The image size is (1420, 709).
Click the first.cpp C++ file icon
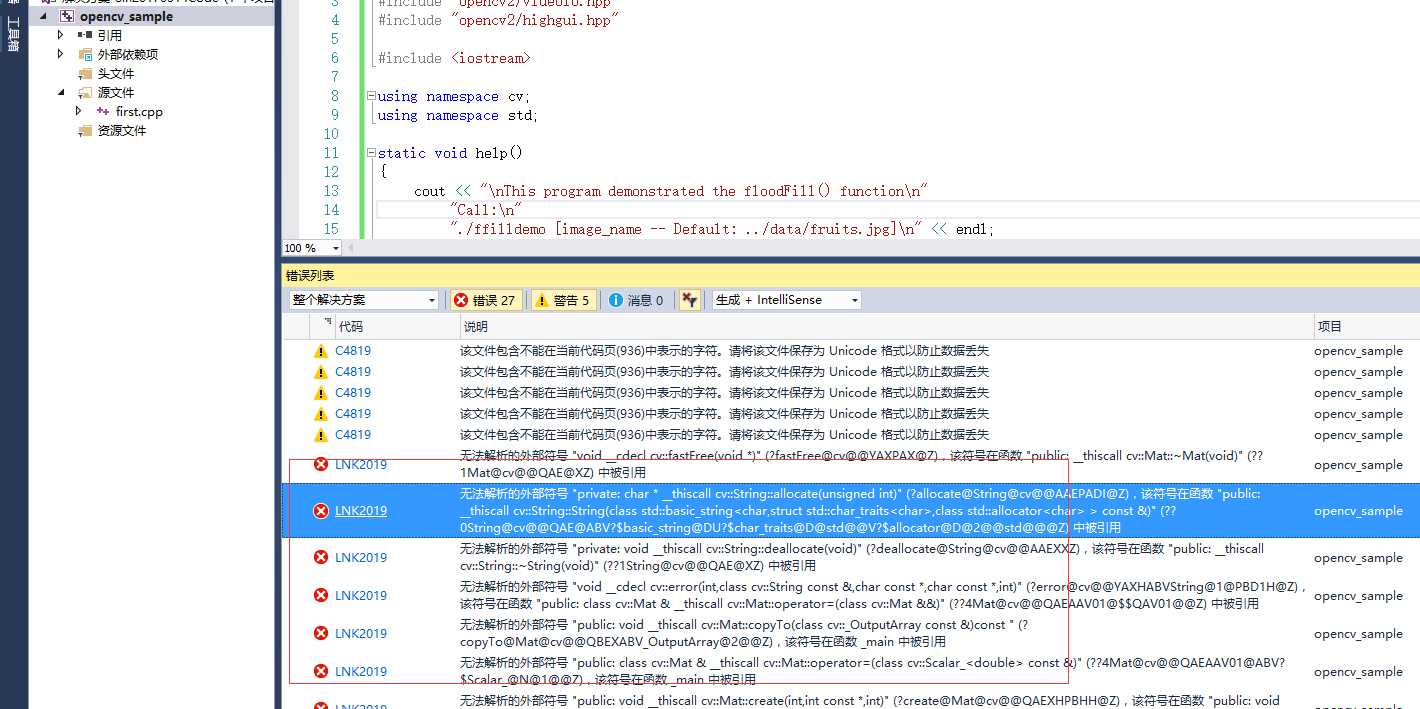(x=103, y=111)
